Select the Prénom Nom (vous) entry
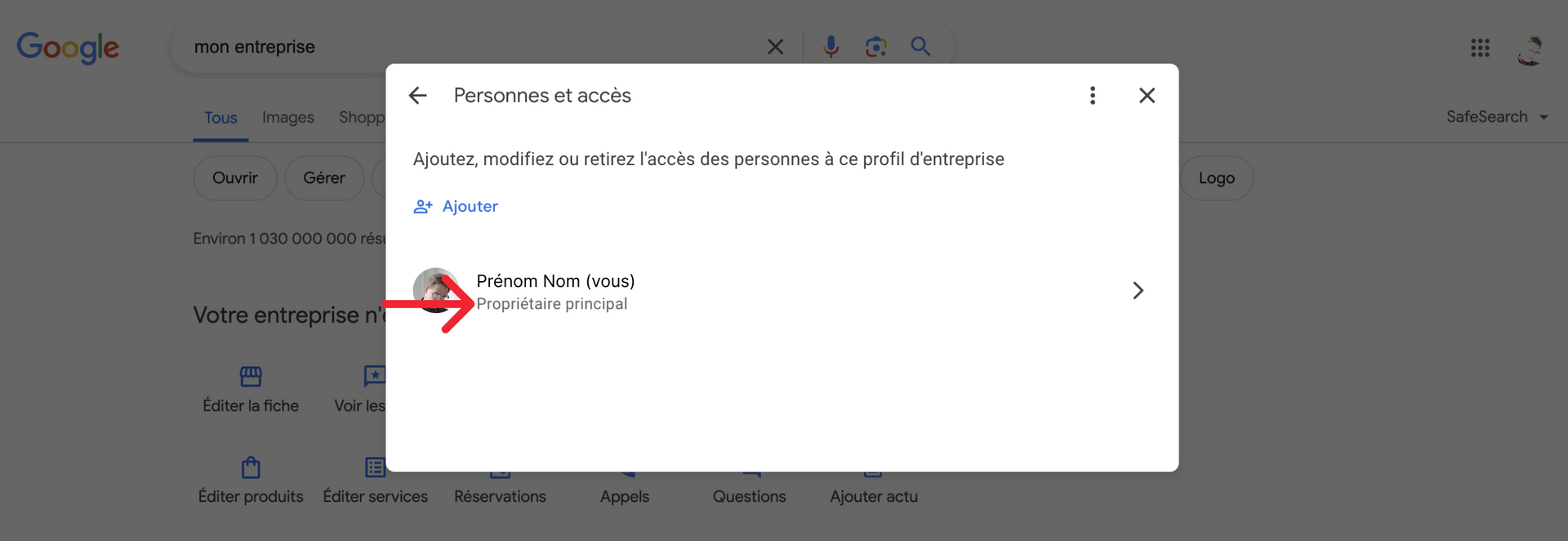This screenshot has width=1568, height=541. tap(782, 291)
